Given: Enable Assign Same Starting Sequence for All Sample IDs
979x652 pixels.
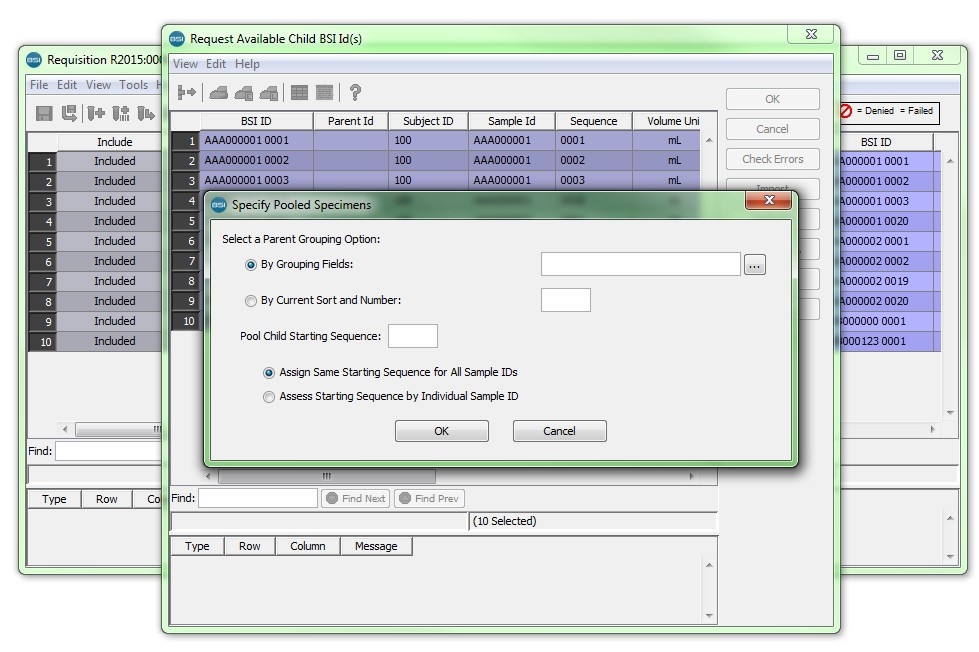Looking at the screenshot, I should [268, 374].
